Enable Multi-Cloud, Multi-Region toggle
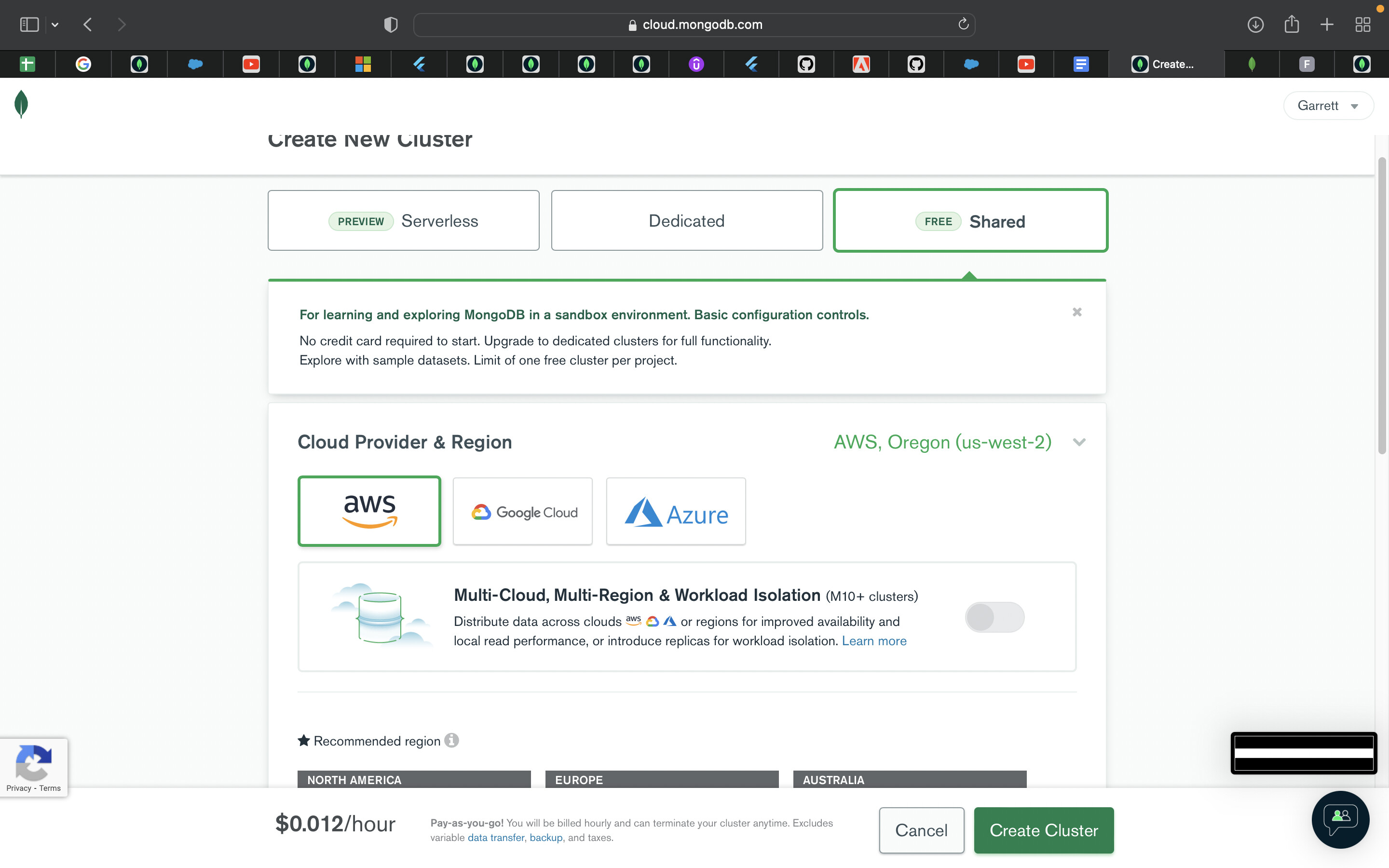 (x=994, y=617)
